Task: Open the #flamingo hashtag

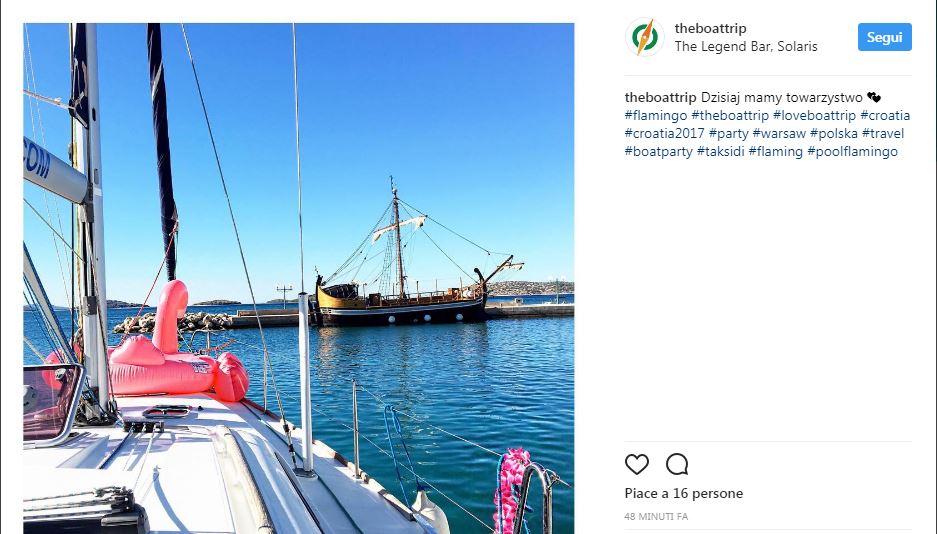Action: (656, 115)
